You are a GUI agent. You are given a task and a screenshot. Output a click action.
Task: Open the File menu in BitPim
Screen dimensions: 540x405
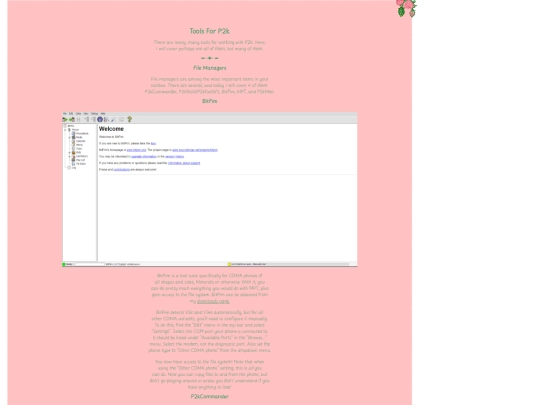64,113
